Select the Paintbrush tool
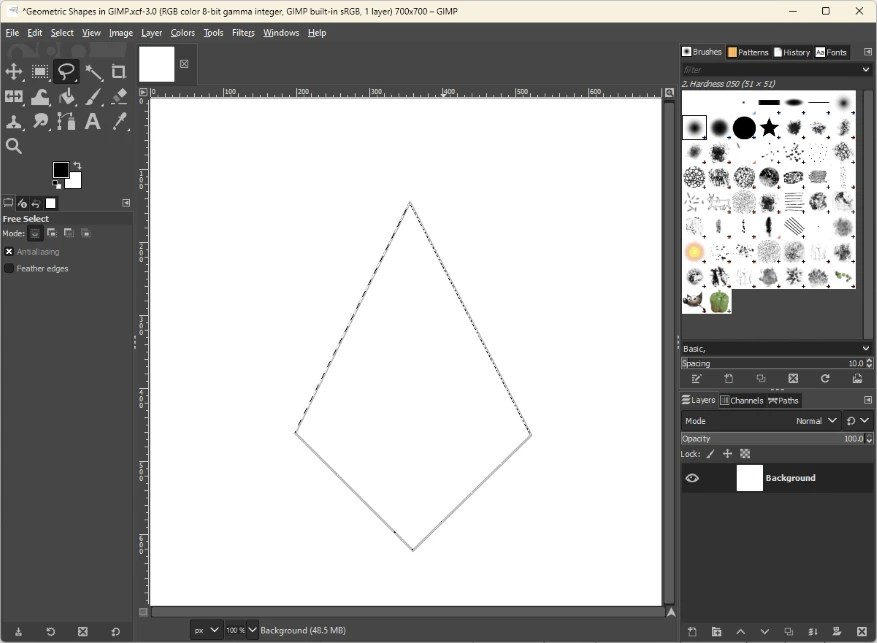Viewport: 877px width, 643px height. pyautogui.click(x=93, y=96)
